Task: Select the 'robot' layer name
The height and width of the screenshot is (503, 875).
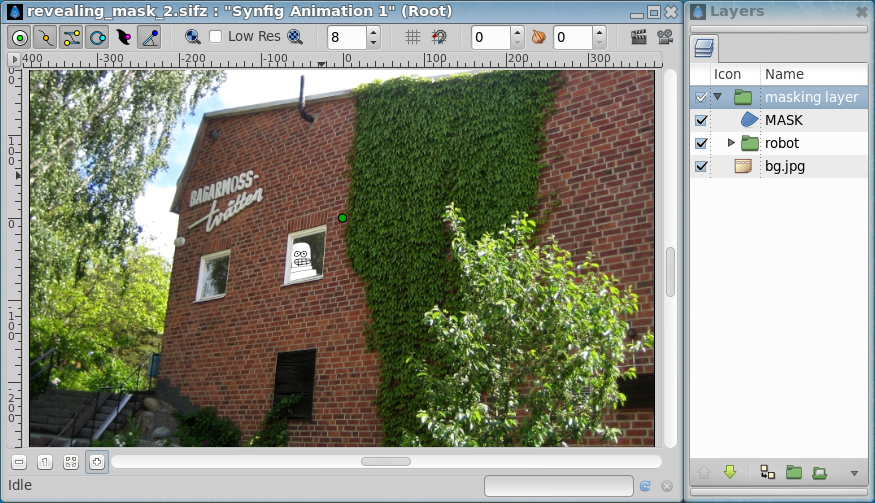Action: coord(782,143)
